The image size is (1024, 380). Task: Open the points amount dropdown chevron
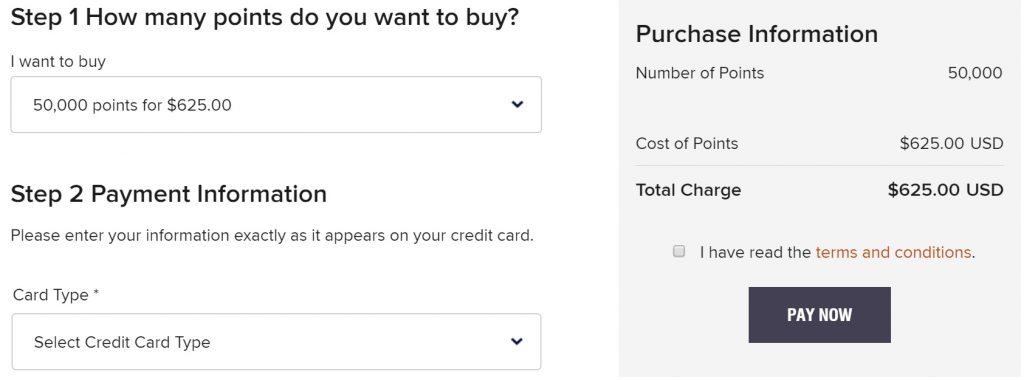517,104
